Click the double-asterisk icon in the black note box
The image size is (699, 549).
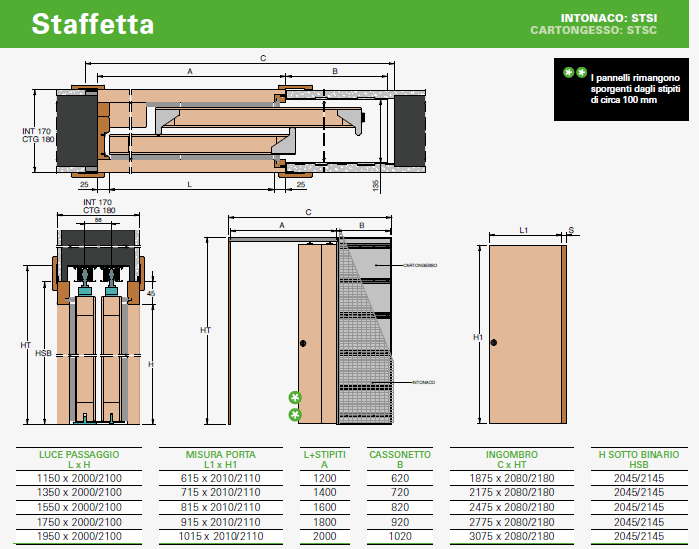pos(574,73)
